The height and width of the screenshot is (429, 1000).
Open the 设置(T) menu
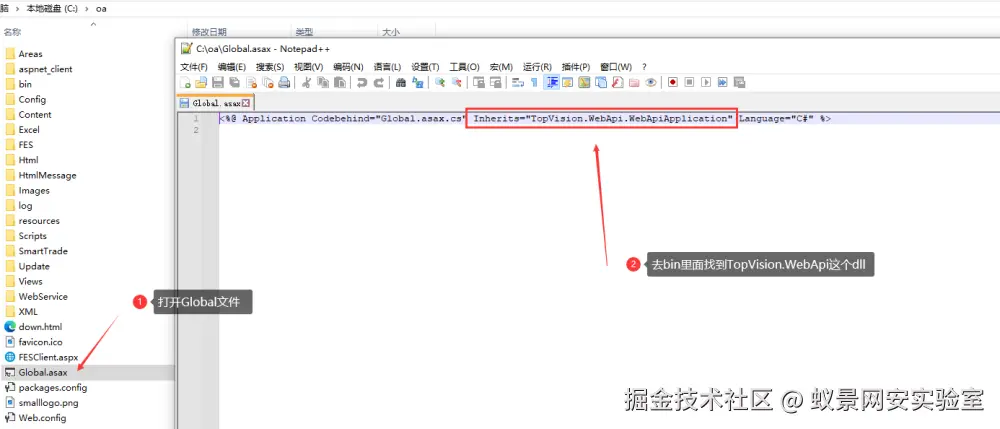click(x=425, y=67)
